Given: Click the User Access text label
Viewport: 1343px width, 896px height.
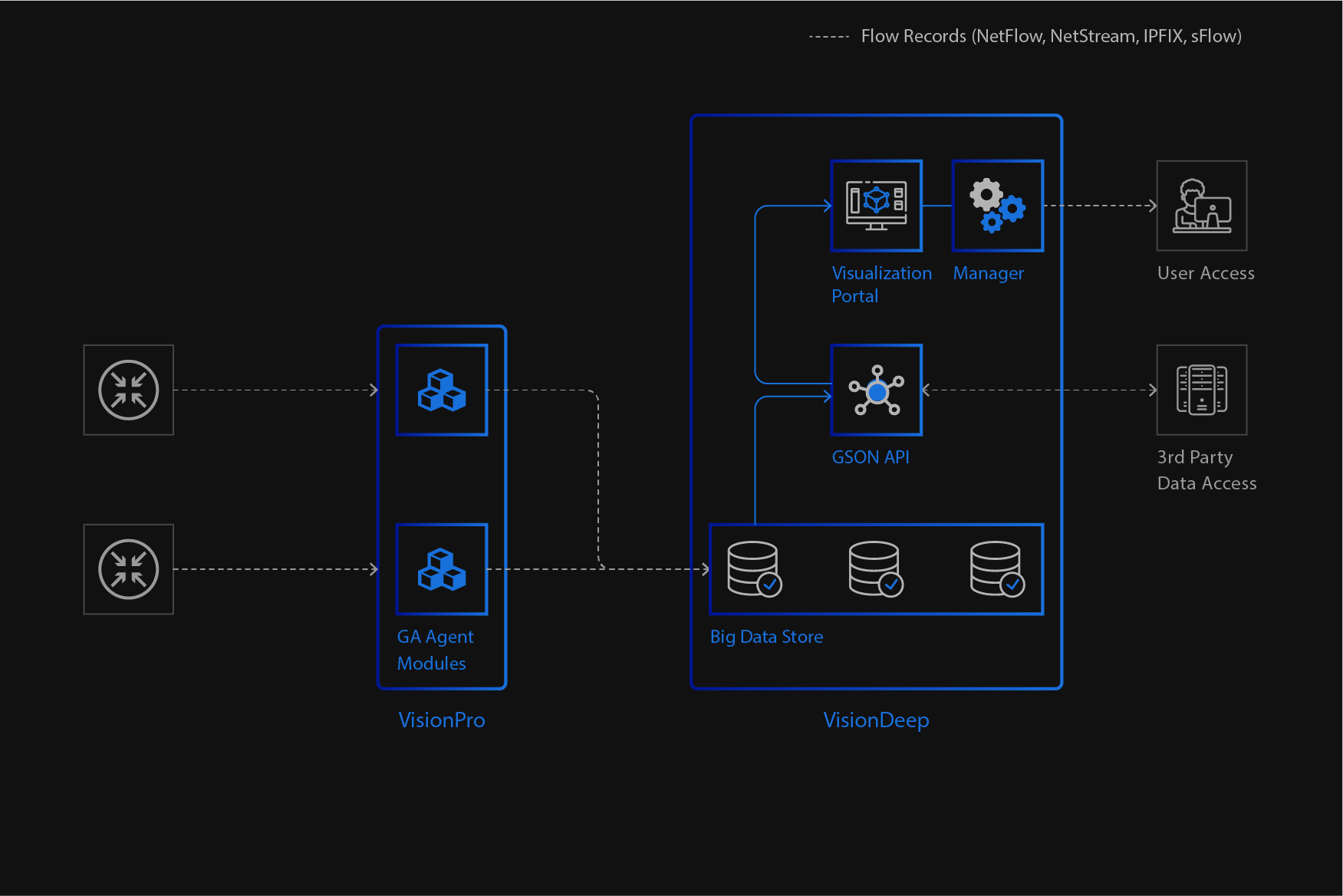Looking at the screenshot, I should [1206, 273].
